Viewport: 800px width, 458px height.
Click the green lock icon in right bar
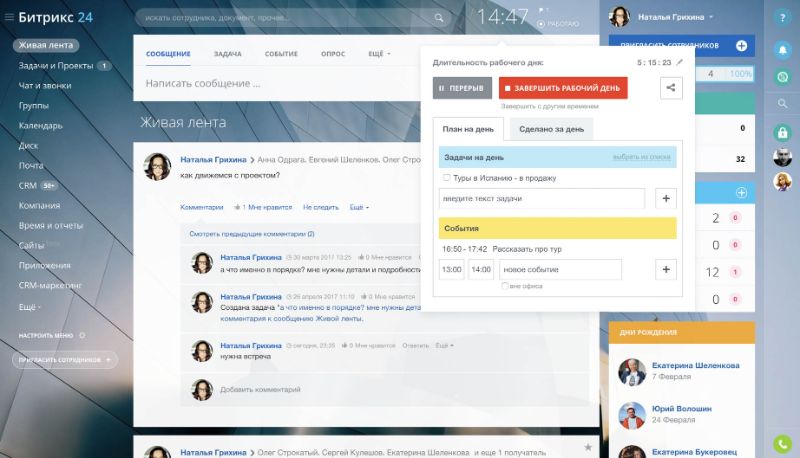pyautogui.click(x=782, y=132)
